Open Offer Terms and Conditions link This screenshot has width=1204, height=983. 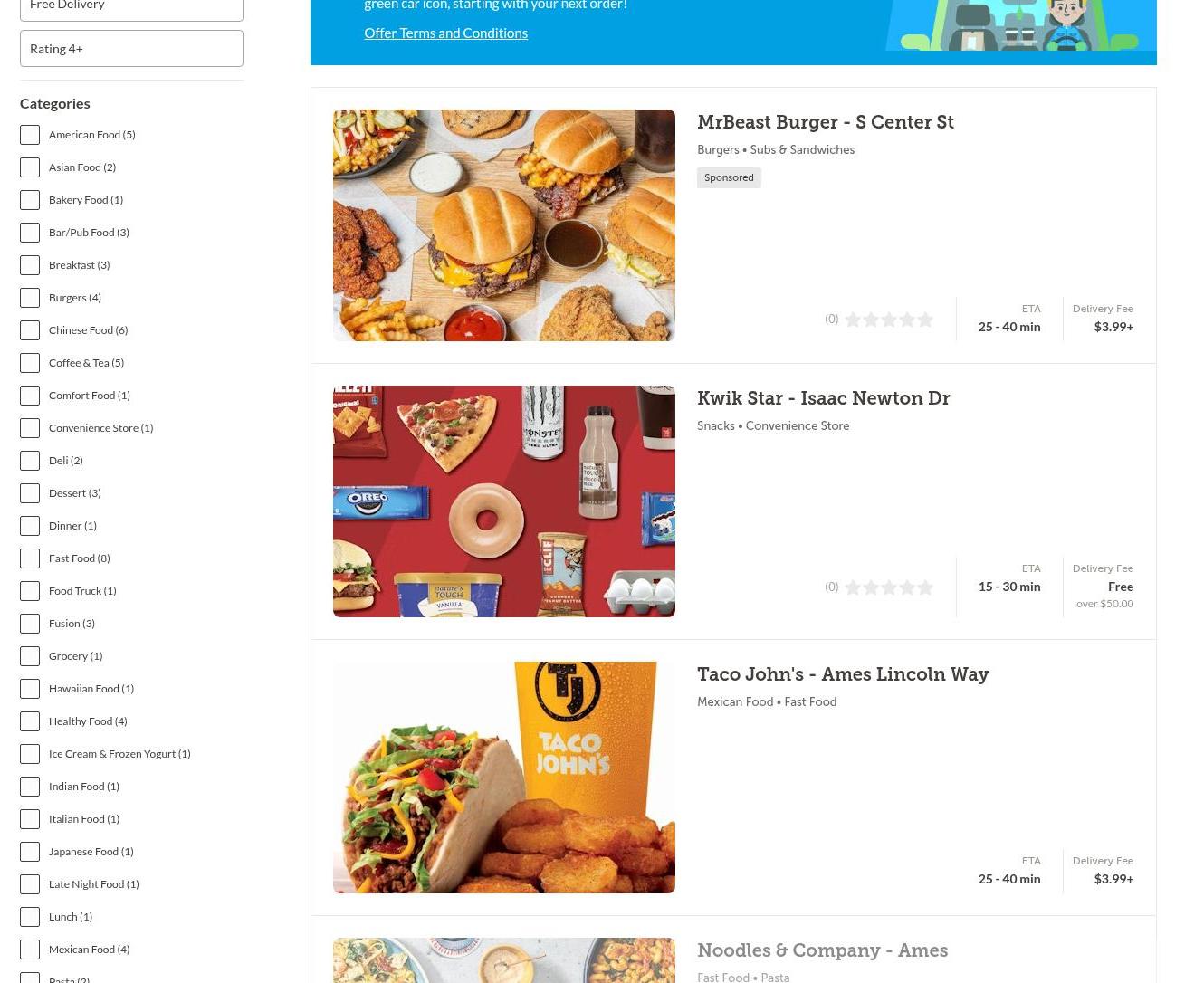[x=445, y=33]
